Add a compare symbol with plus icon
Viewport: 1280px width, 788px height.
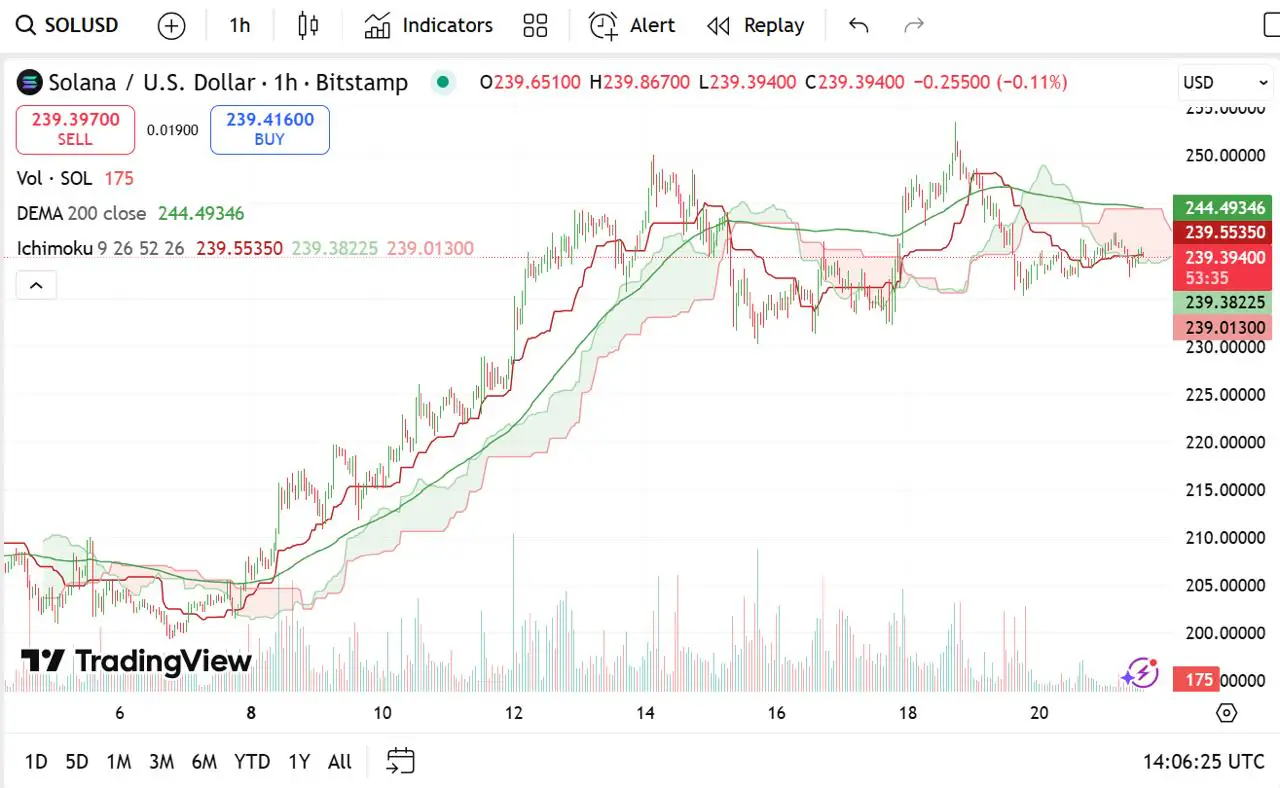(172, 26)
